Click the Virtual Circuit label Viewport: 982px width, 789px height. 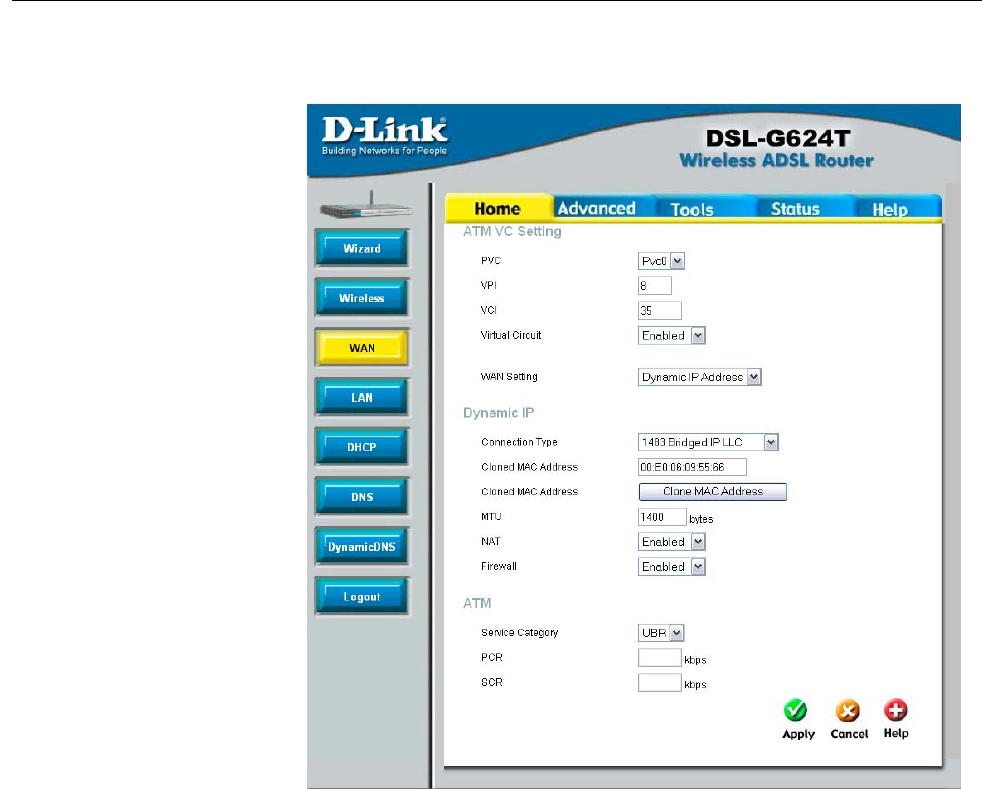(x=511, y=335)
